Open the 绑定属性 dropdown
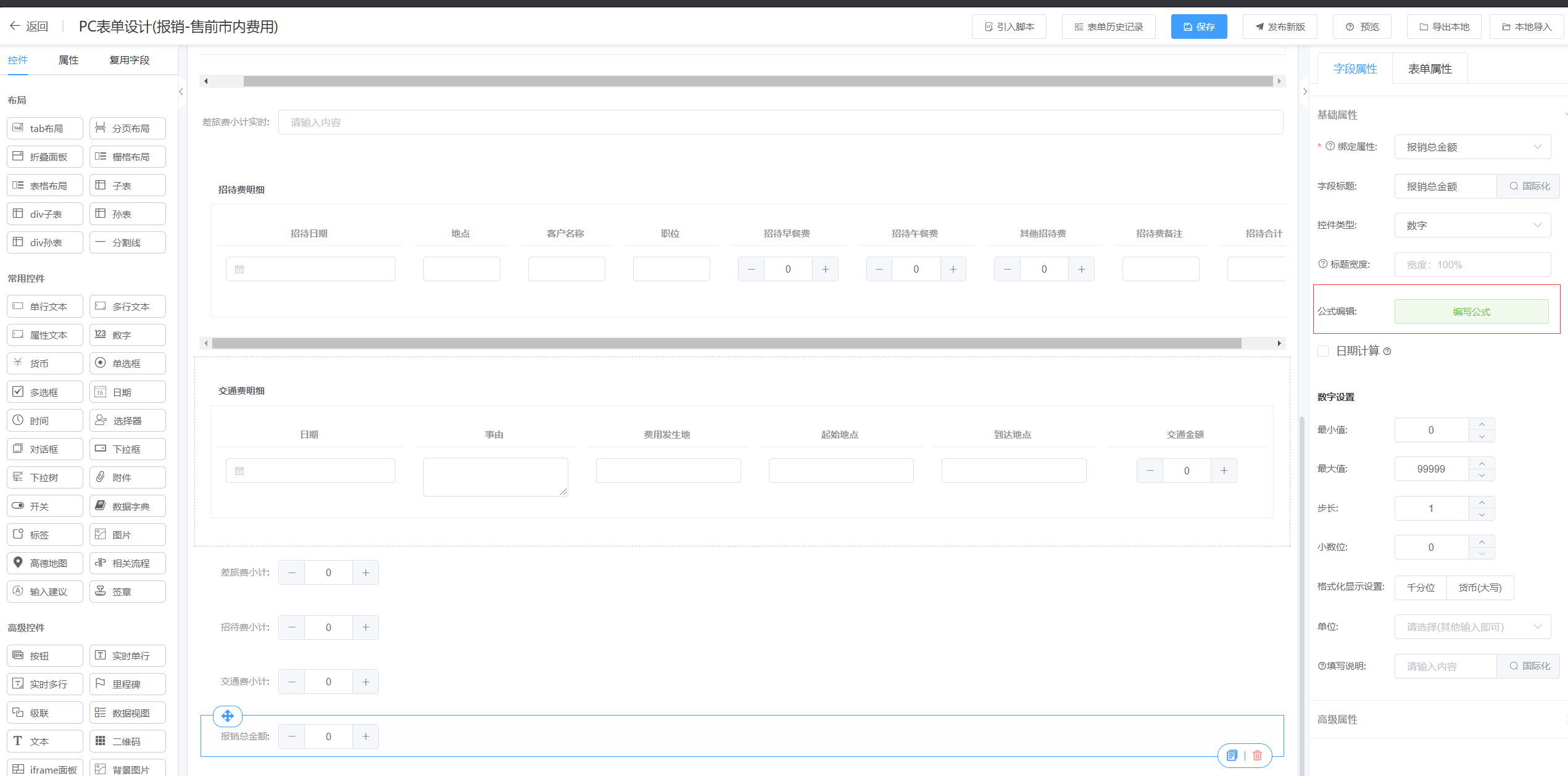Screen dimensions: 1568x776 1472,147
